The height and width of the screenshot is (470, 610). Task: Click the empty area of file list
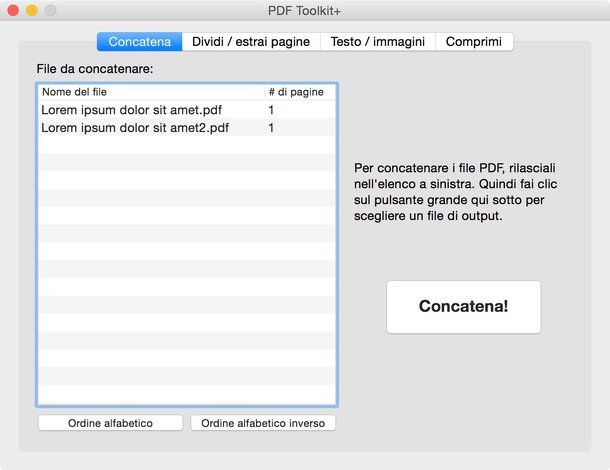pyautogui.click(x=187, y=270)
